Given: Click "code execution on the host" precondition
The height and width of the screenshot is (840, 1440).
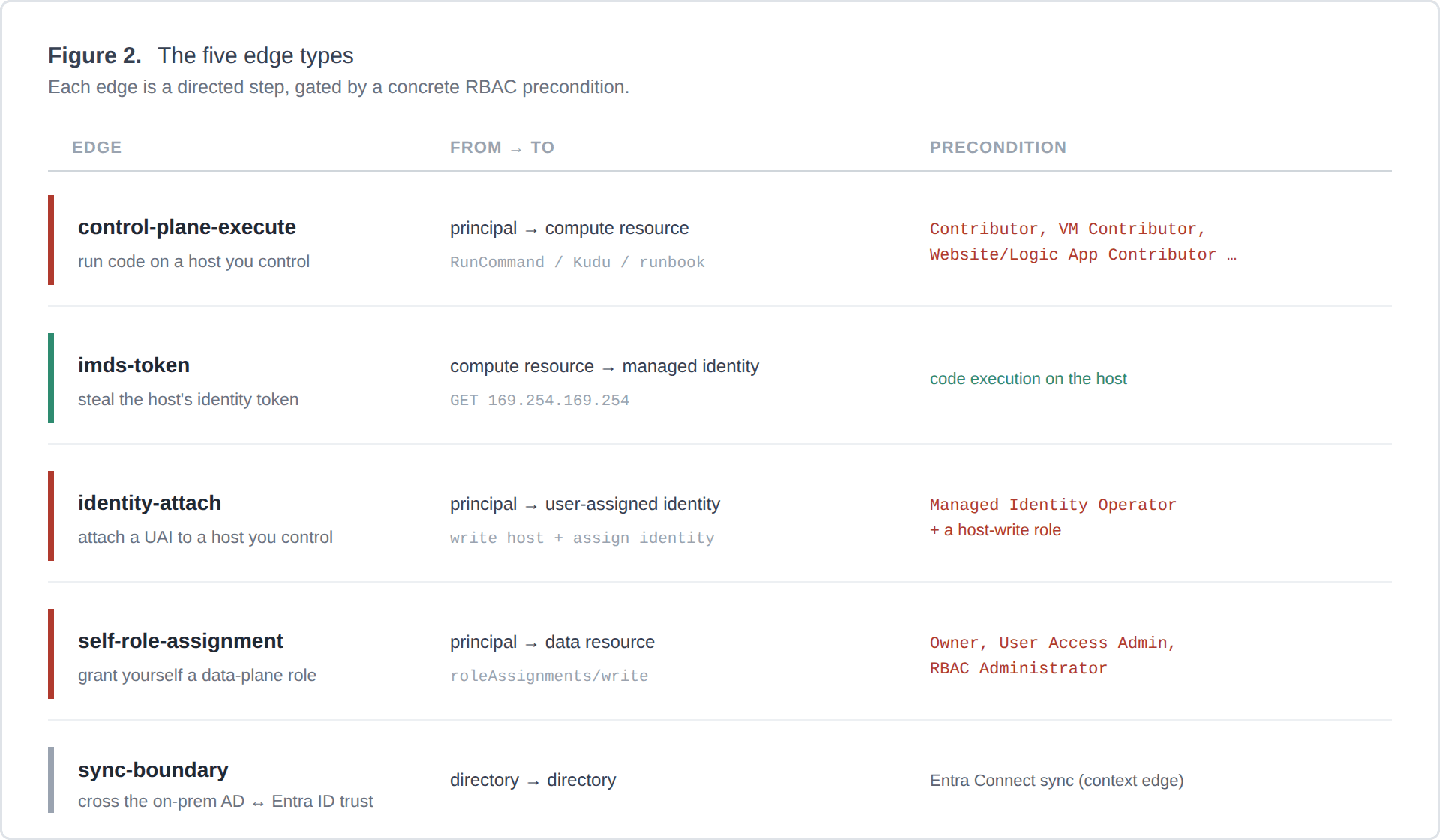Looking at the screenshot, I should tap(1028, 379).
